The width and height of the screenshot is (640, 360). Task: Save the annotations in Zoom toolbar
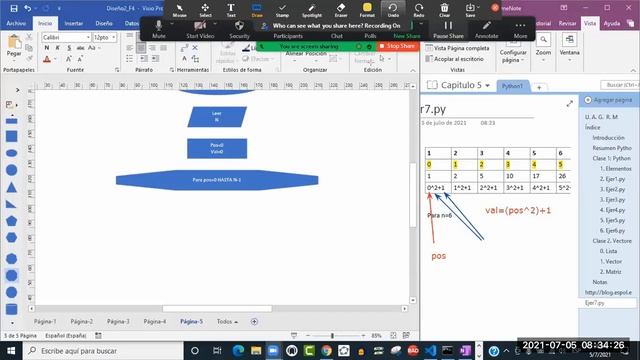470,10
